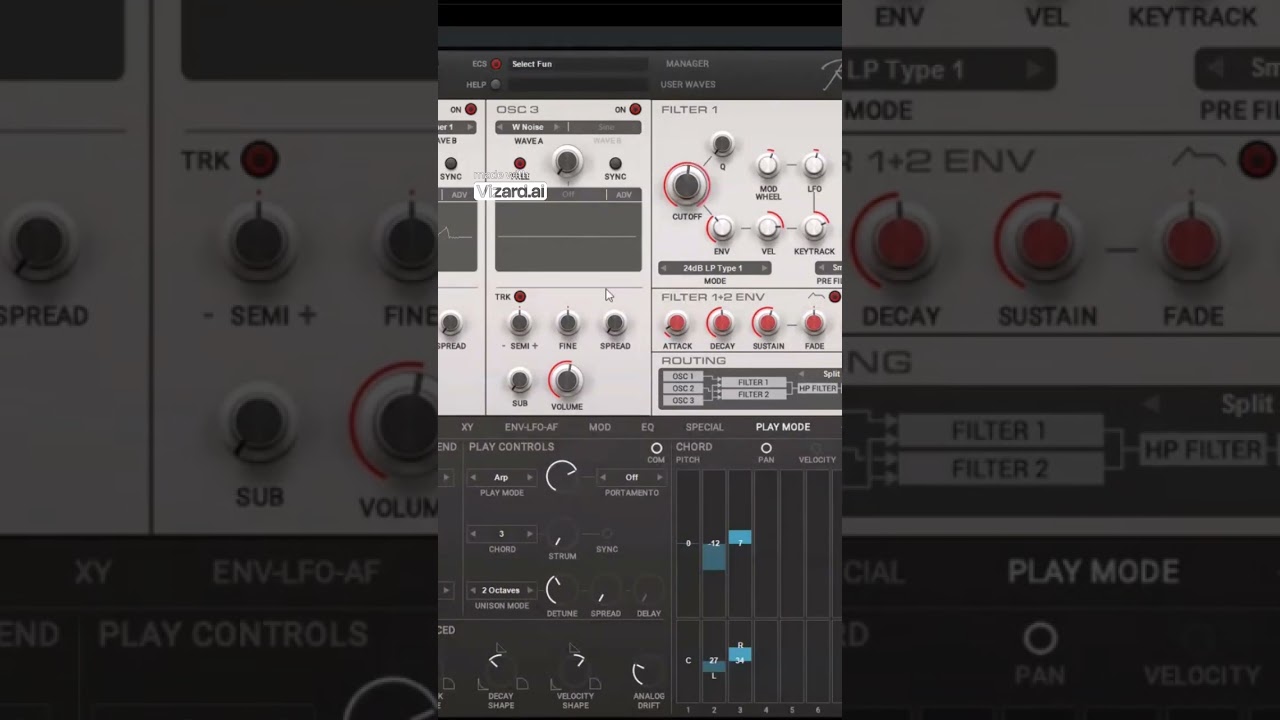This screenshot has width=1280, height=720.
Task: Click the Filter 1 VEL knob
Action: tap(768, 228)
